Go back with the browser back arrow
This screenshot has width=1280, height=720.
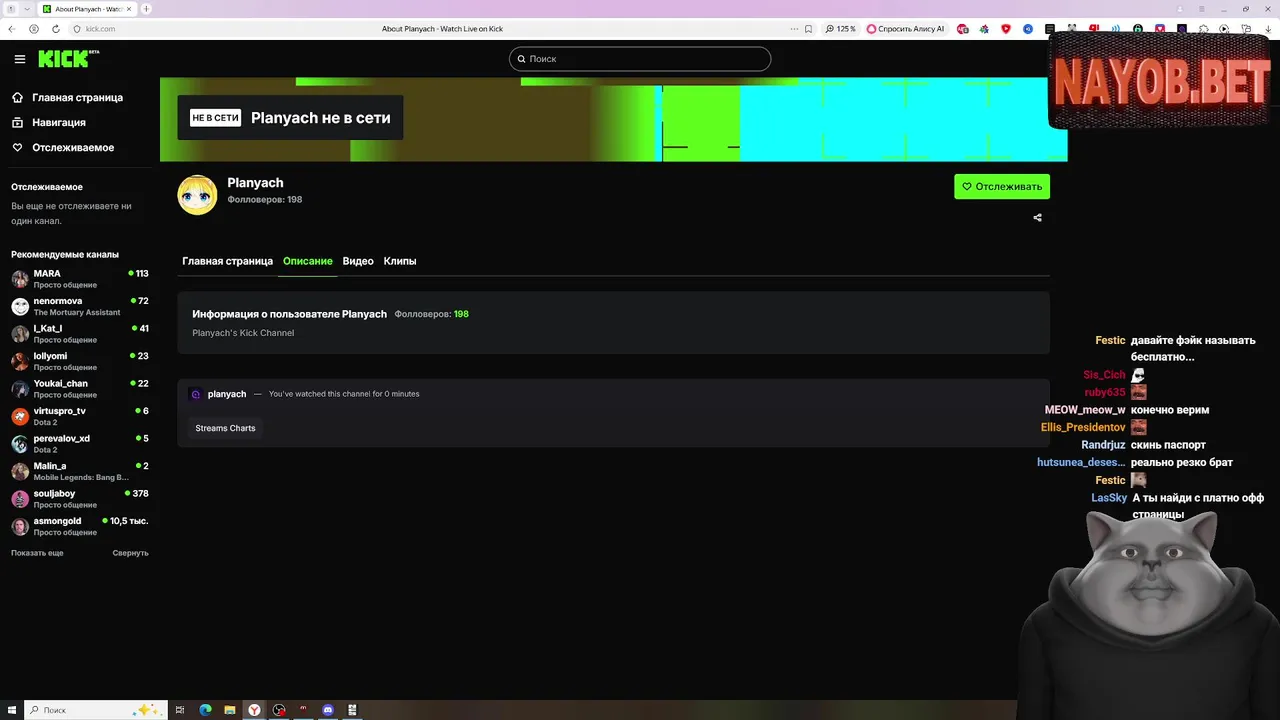tap(12, 29)
